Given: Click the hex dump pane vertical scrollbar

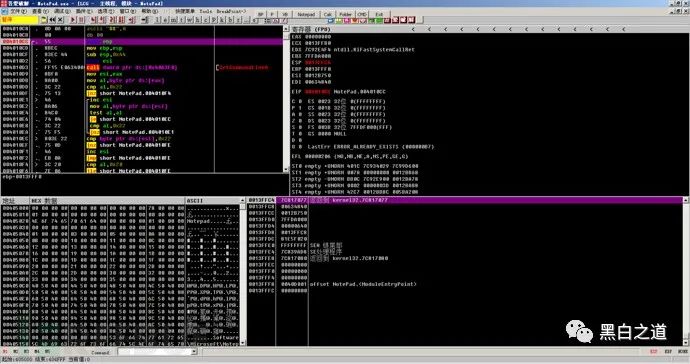Looking at the screenshot, I should coord(242,273).
